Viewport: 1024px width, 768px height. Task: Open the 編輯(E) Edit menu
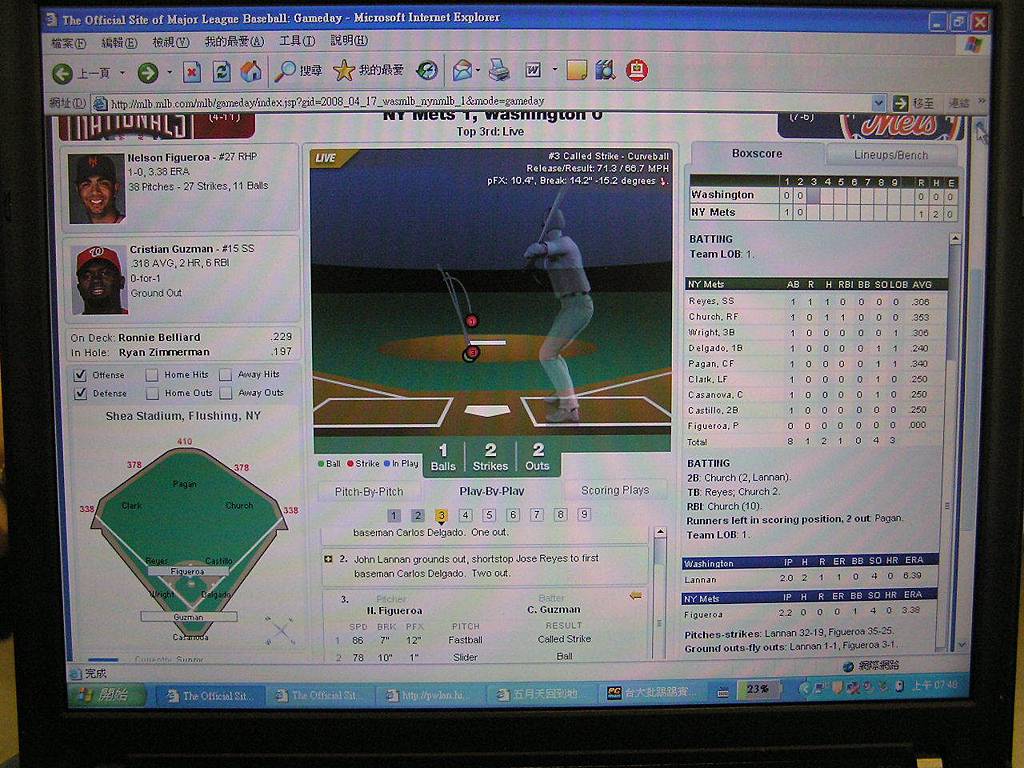pos(119,43)
